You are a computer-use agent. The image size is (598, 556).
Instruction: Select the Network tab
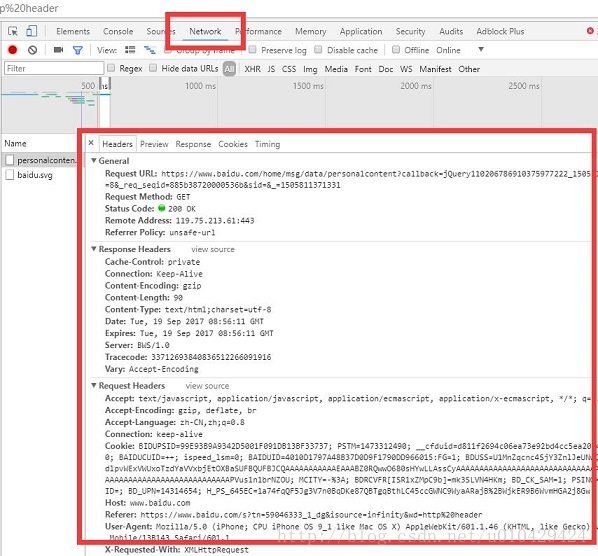click(x=205, y=31)
